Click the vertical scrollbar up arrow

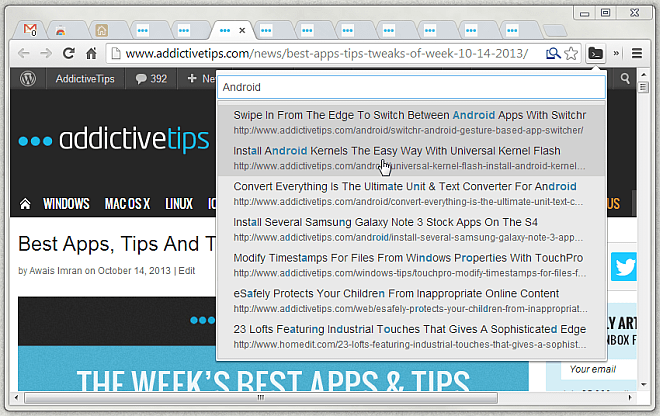(643, 75)
